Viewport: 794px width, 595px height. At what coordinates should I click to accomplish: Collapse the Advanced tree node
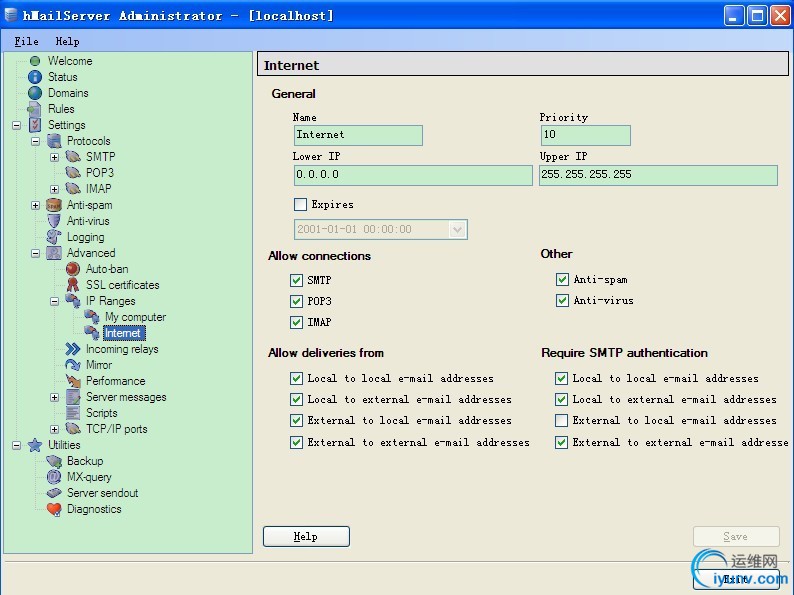(x=35, y=253)
